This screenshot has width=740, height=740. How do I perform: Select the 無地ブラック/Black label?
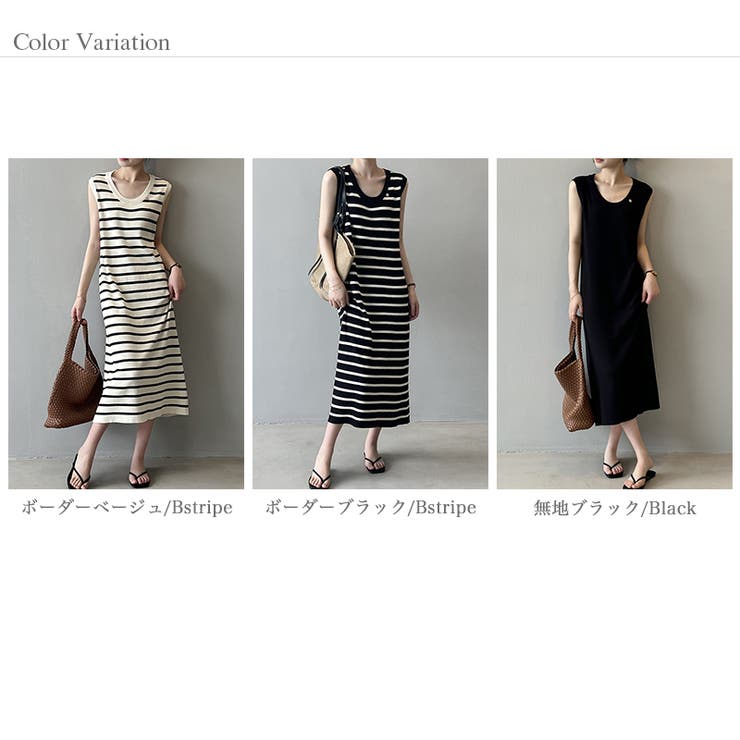(x=614, y=508)
